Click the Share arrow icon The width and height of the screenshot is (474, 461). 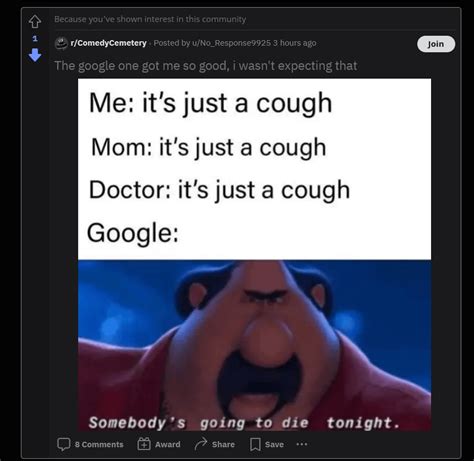pos(201,444)
